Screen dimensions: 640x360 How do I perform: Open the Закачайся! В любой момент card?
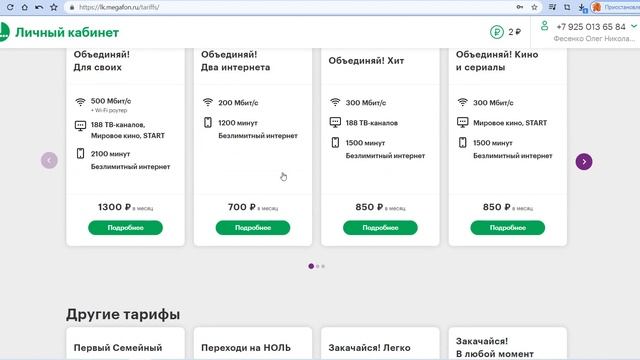coord(507,344)
